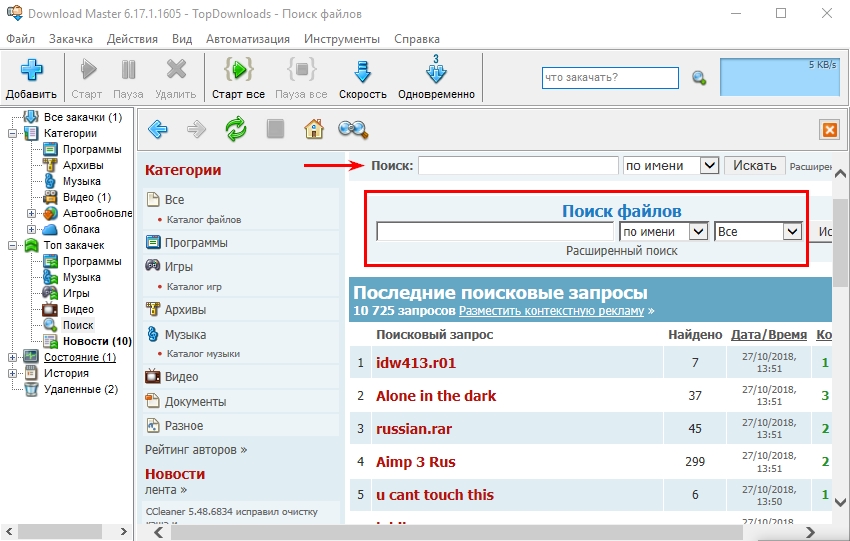Open Alone in the dark query
The image size is (850, 541).
coord(436,396)
